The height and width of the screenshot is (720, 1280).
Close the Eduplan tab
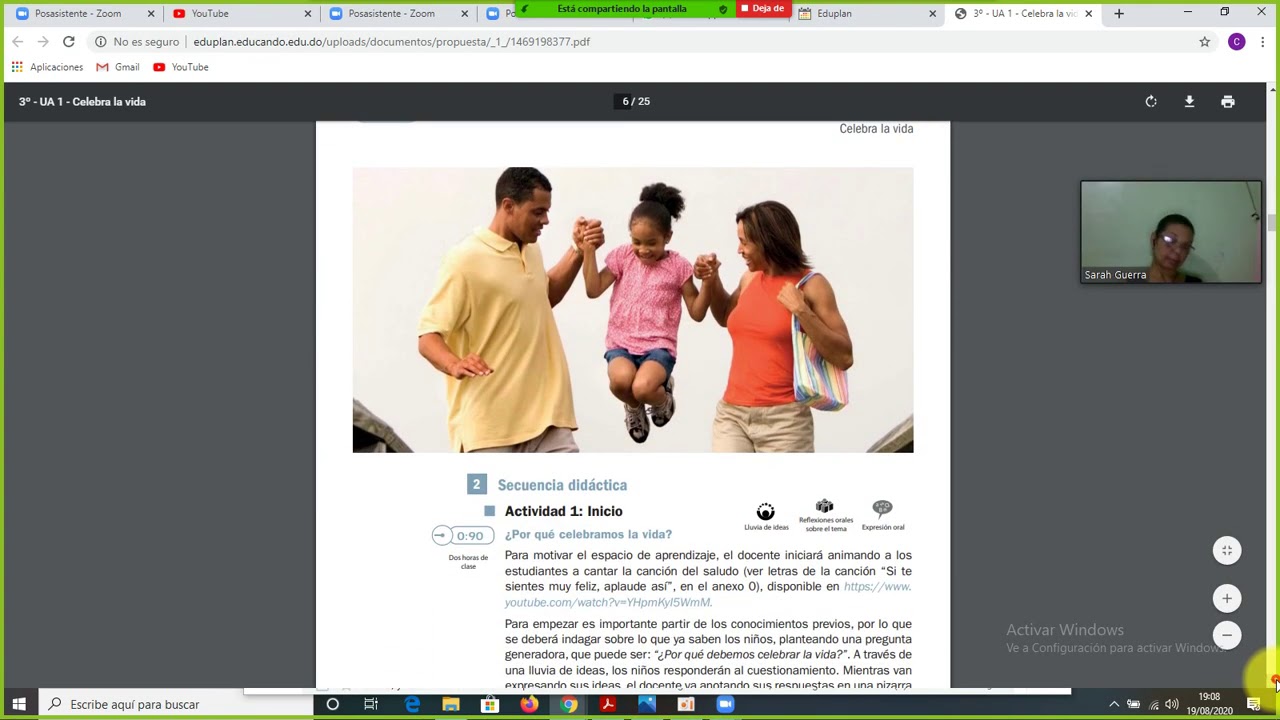[932, 13]
